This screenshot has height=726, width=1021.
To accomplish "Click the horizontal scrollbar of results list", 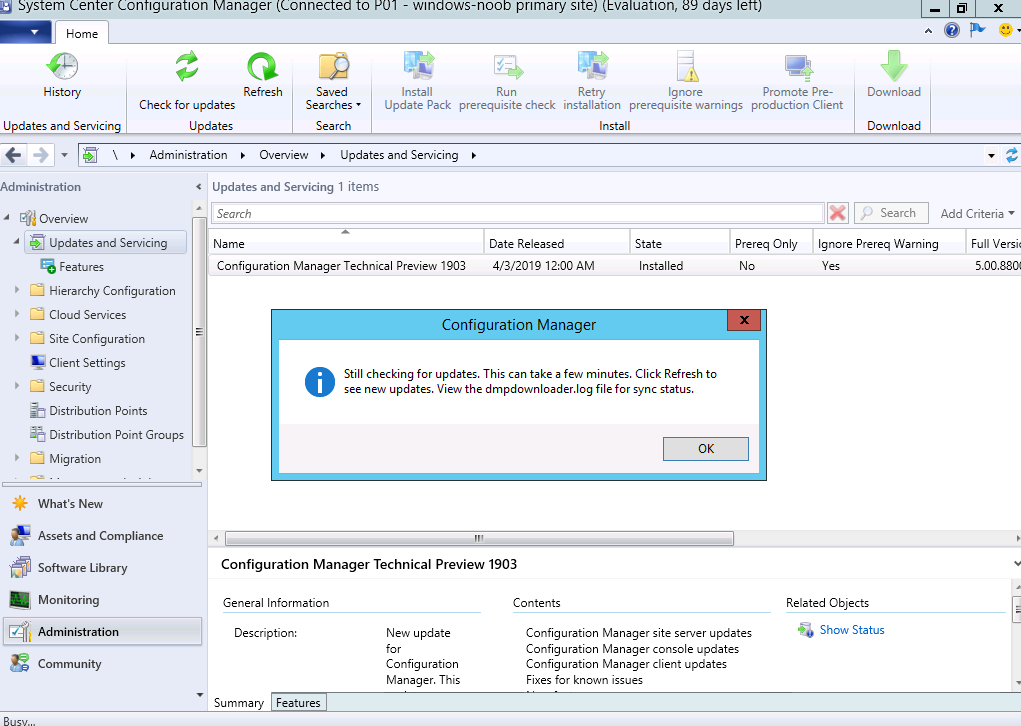I will pyautogui.click(x=479, y=538).
